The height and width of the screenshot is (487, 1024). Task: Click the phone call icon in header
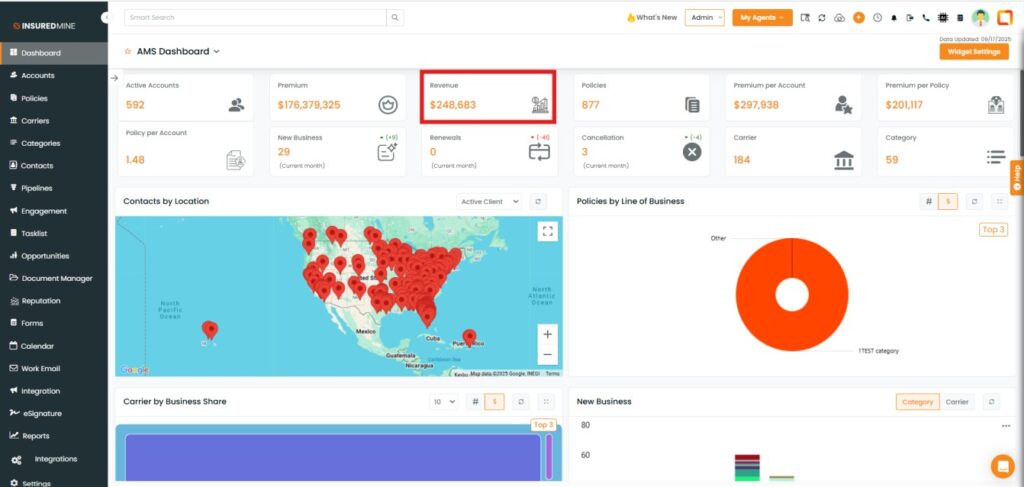point(926,18)
